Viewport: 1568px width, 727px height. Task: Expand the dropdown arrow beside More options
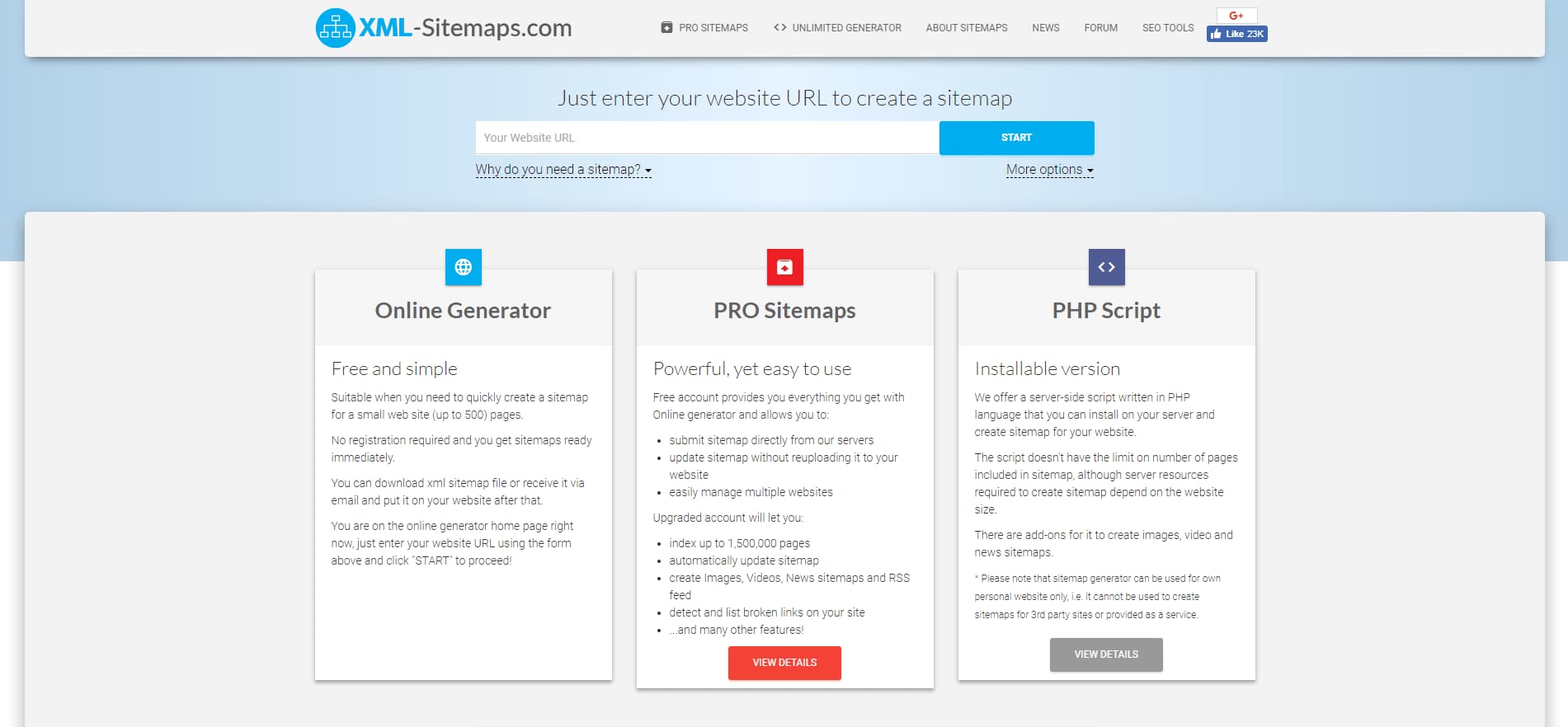tap(1089, 171)
